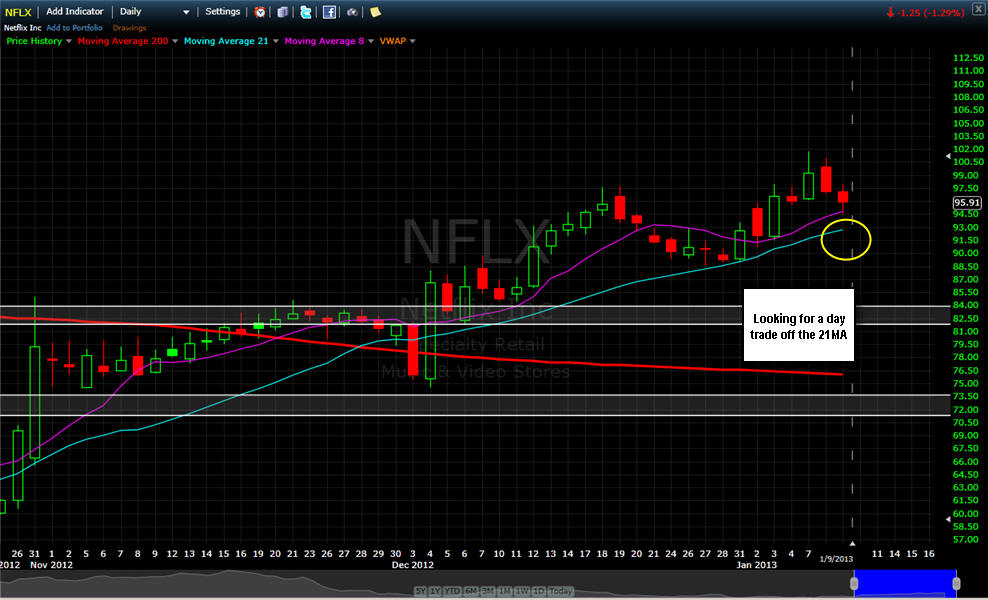The image size is (988, 600).
Task: Share the chart via Twitter icon
Action: [306, 11]
